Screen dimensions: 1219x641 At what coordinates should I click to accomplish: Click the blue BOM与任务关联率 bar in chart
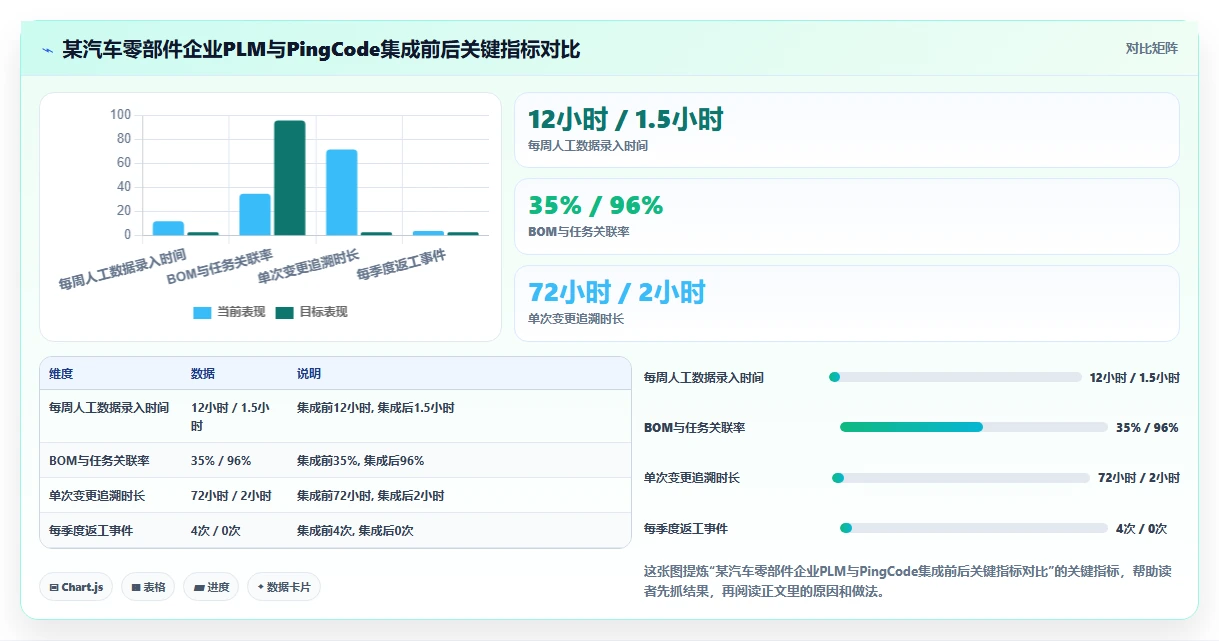pyautogui.click(x=255, y=215)
